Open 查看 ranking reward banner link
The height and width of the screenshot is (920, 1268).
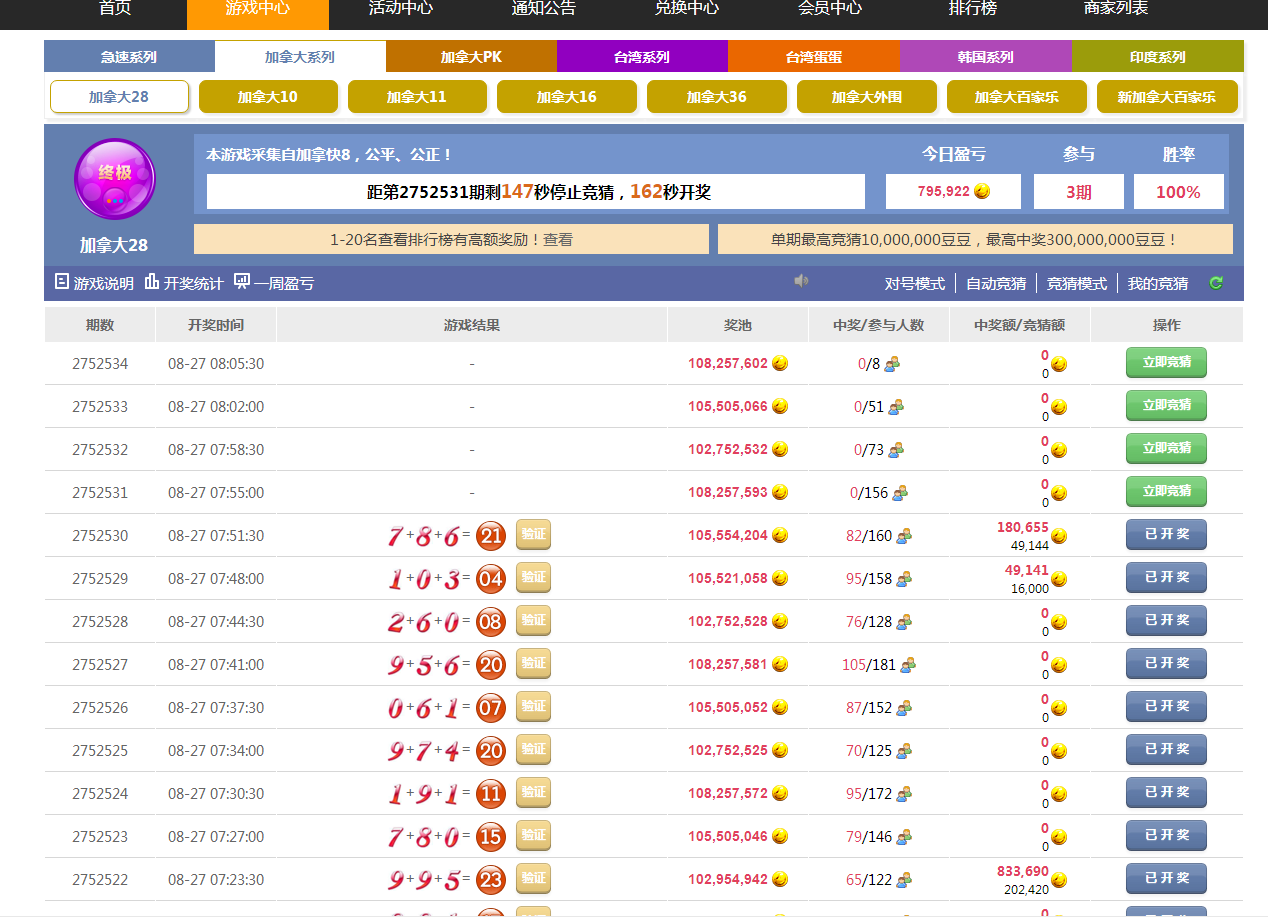pos(558,240)
